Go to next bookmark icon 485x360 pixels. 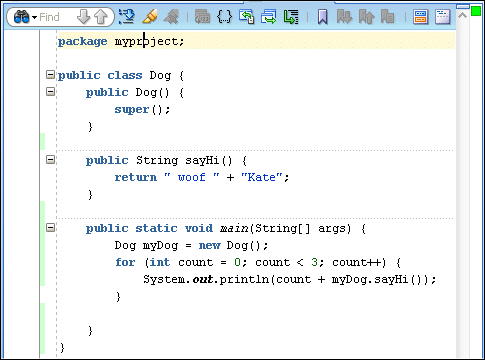click(x=344, y=17)
